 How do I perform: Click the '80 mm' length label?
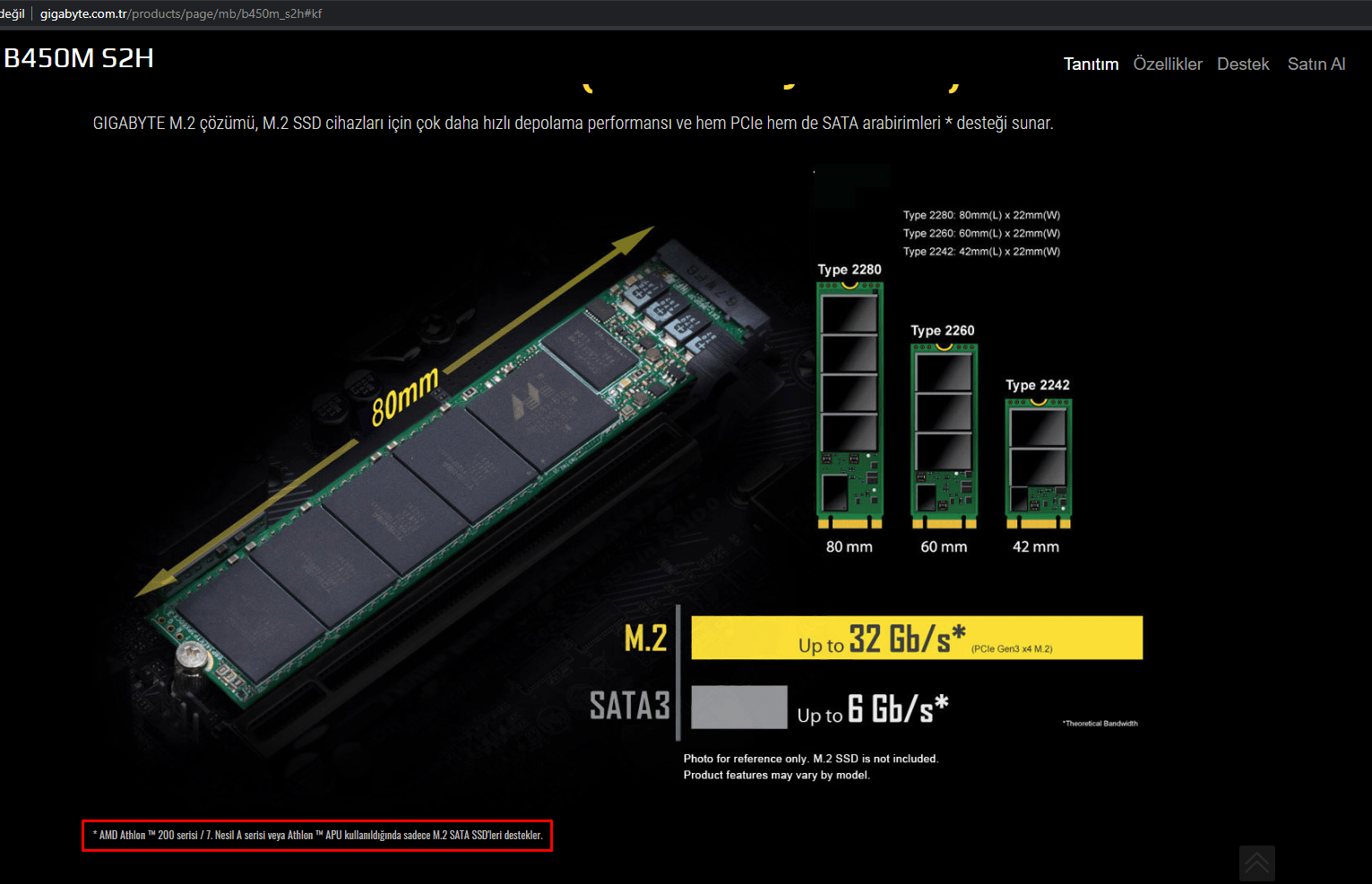coord(849,546)
